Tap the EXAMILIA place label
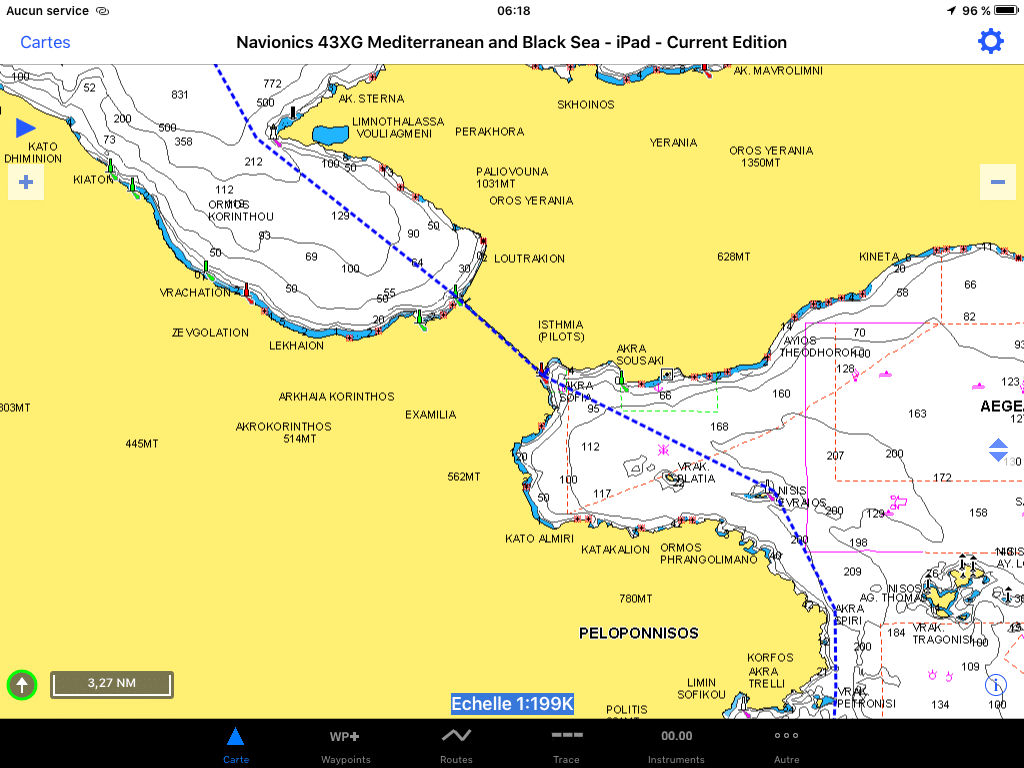The height and width of the screenshot is (768, 1024). (x=430, y=415)
